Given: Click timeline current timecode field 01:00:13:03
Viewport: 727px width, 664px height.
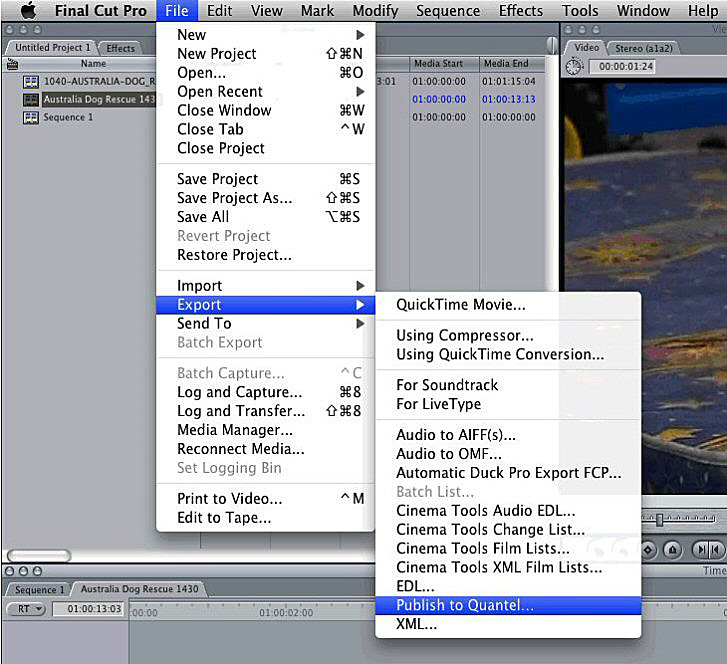Looking at the screenshot, I should click(x=89, y=609).
